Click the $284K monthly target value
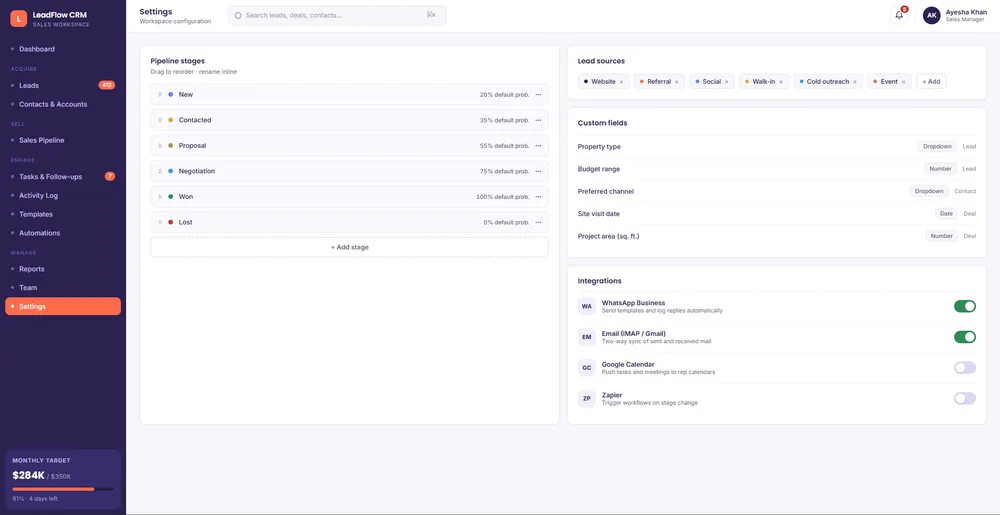Screen dimensions: 1000x515 point(28,475)
